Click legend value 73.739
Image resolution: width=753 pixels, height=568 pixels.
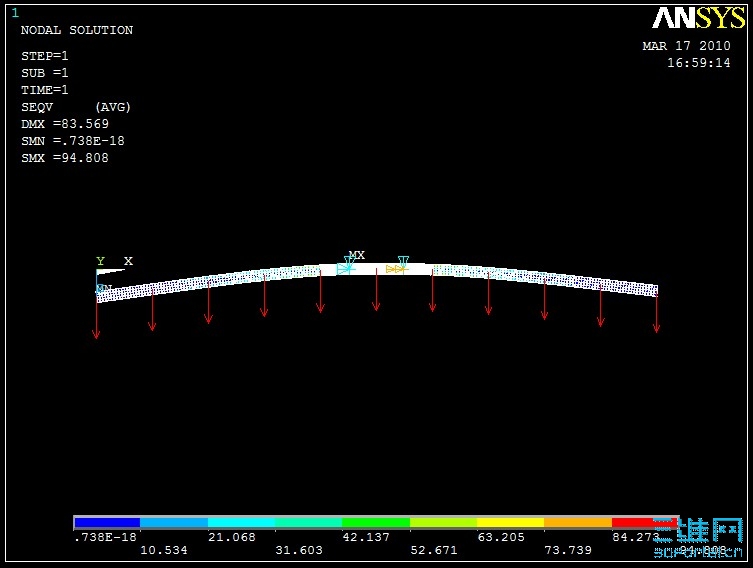568,550
